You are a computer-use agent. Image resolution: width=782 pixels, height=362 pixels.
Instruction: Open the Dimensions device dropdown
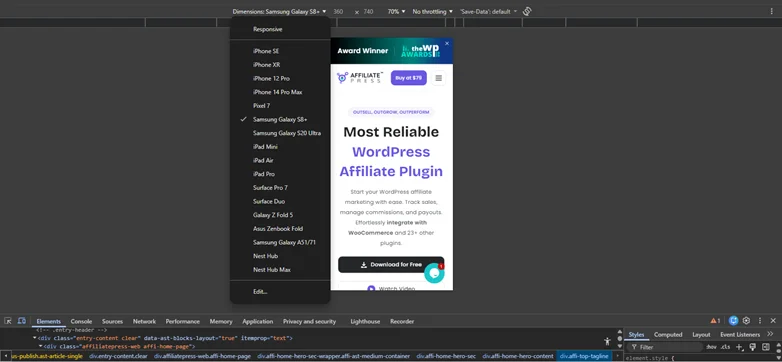tap(279, 11)
